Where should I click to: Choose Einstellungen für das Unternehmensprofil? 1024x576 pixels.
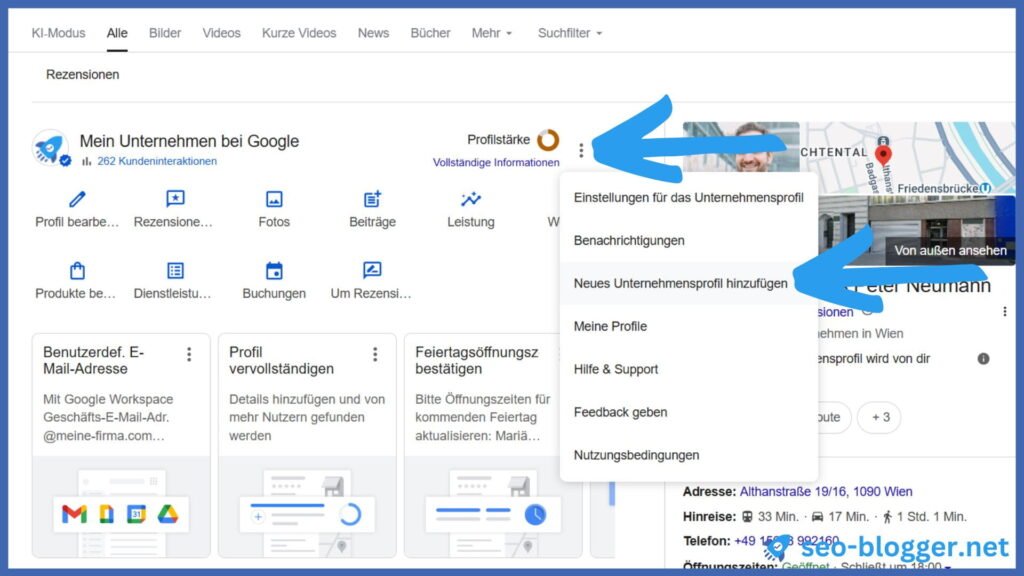point(688,198)
